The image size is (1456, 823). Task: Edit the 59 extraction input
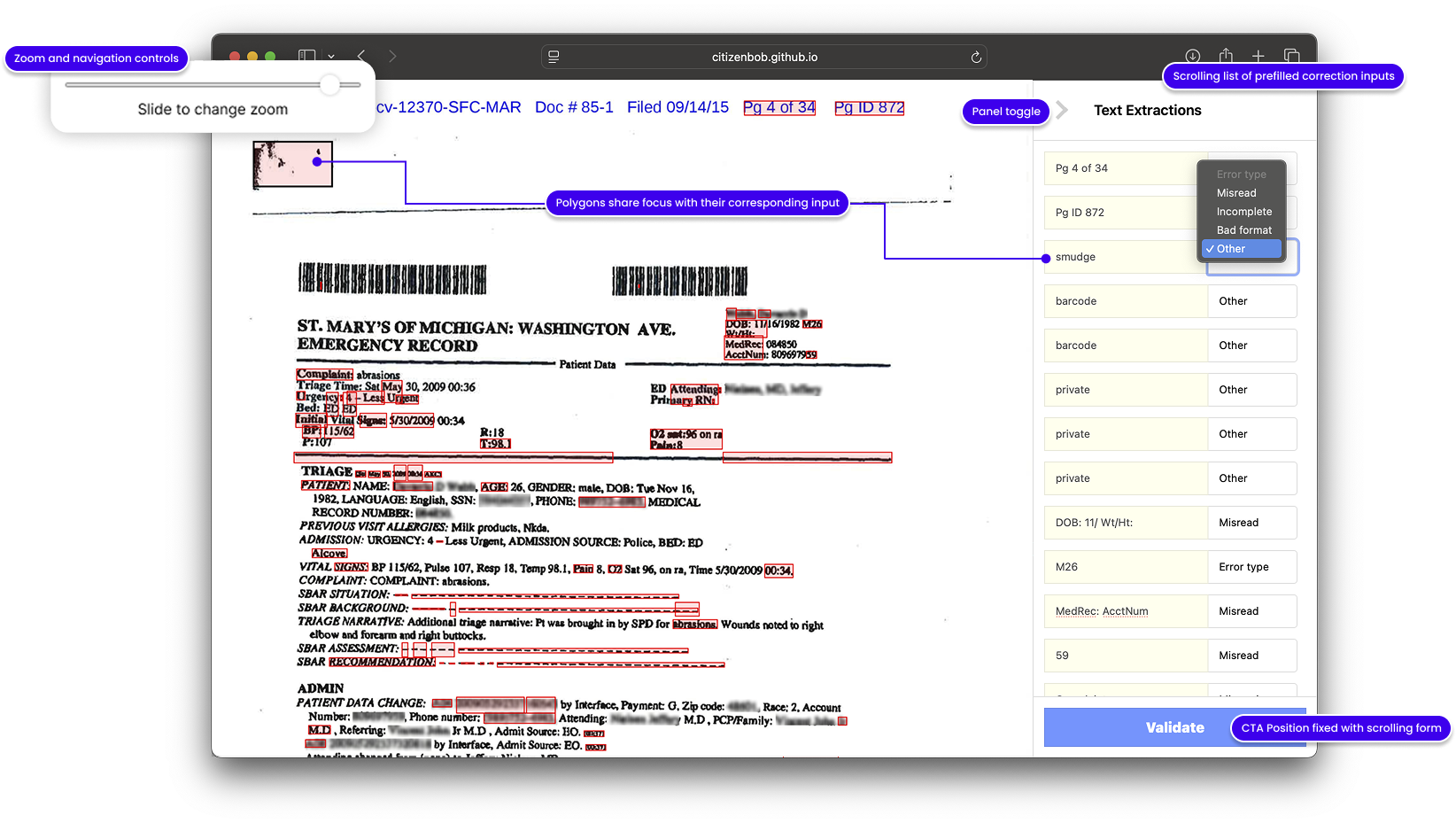point(1126,656)
